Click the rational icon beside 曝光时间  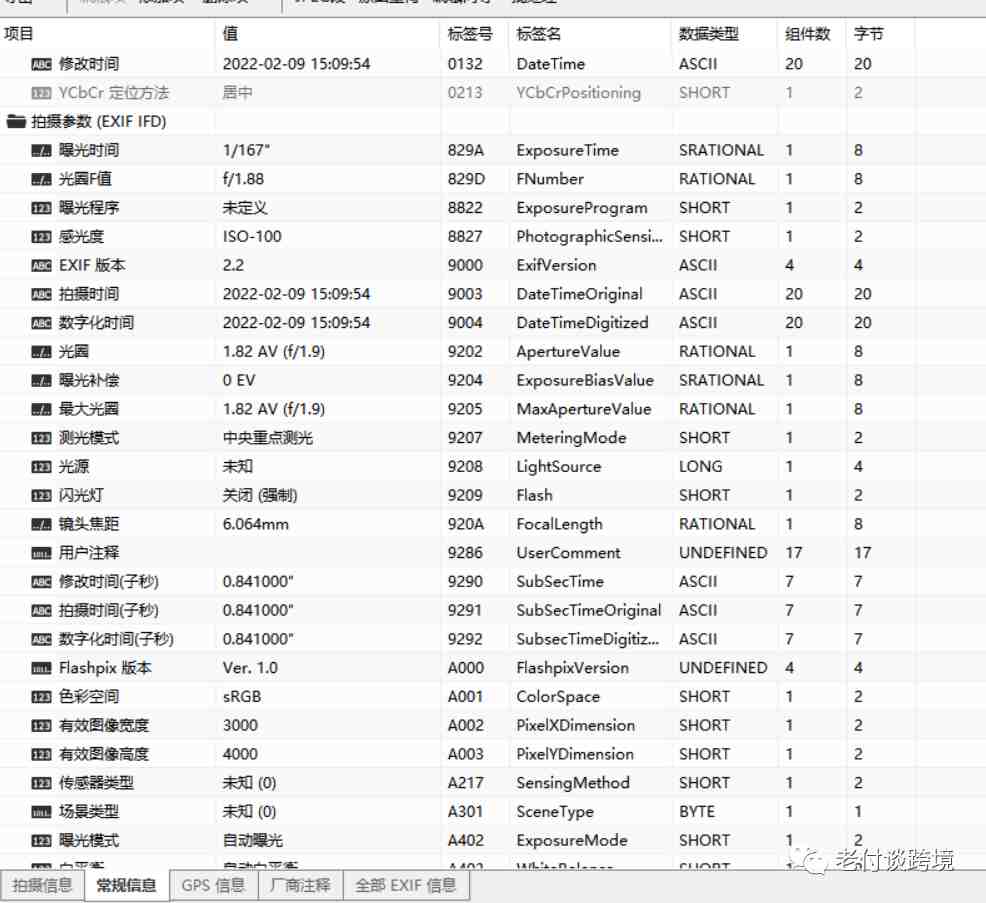pos(42,150)
